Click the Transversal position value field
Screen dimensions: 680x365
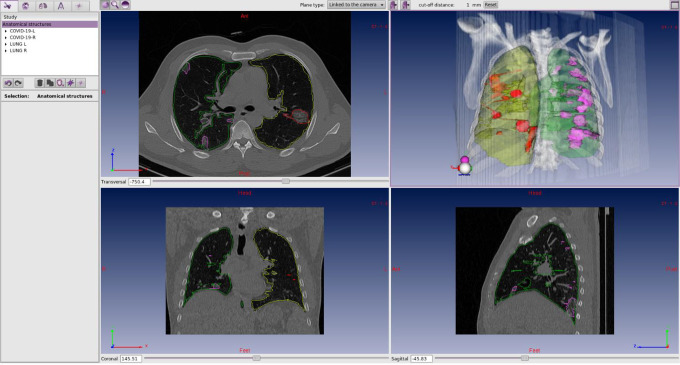139,182
